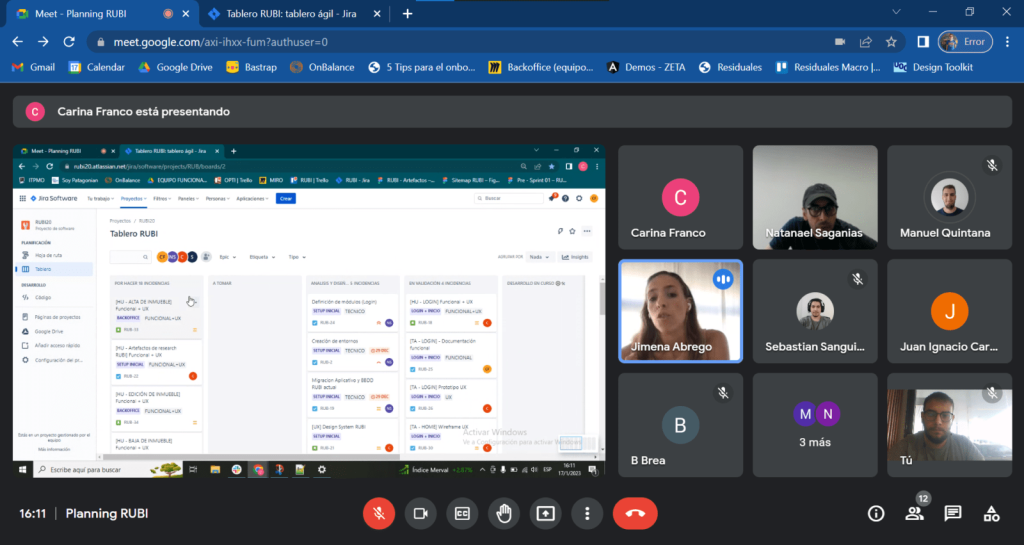Close the Tablero RUBI Jira tab
This screenshot has width=1024, height=545.
tap(377, 14)
